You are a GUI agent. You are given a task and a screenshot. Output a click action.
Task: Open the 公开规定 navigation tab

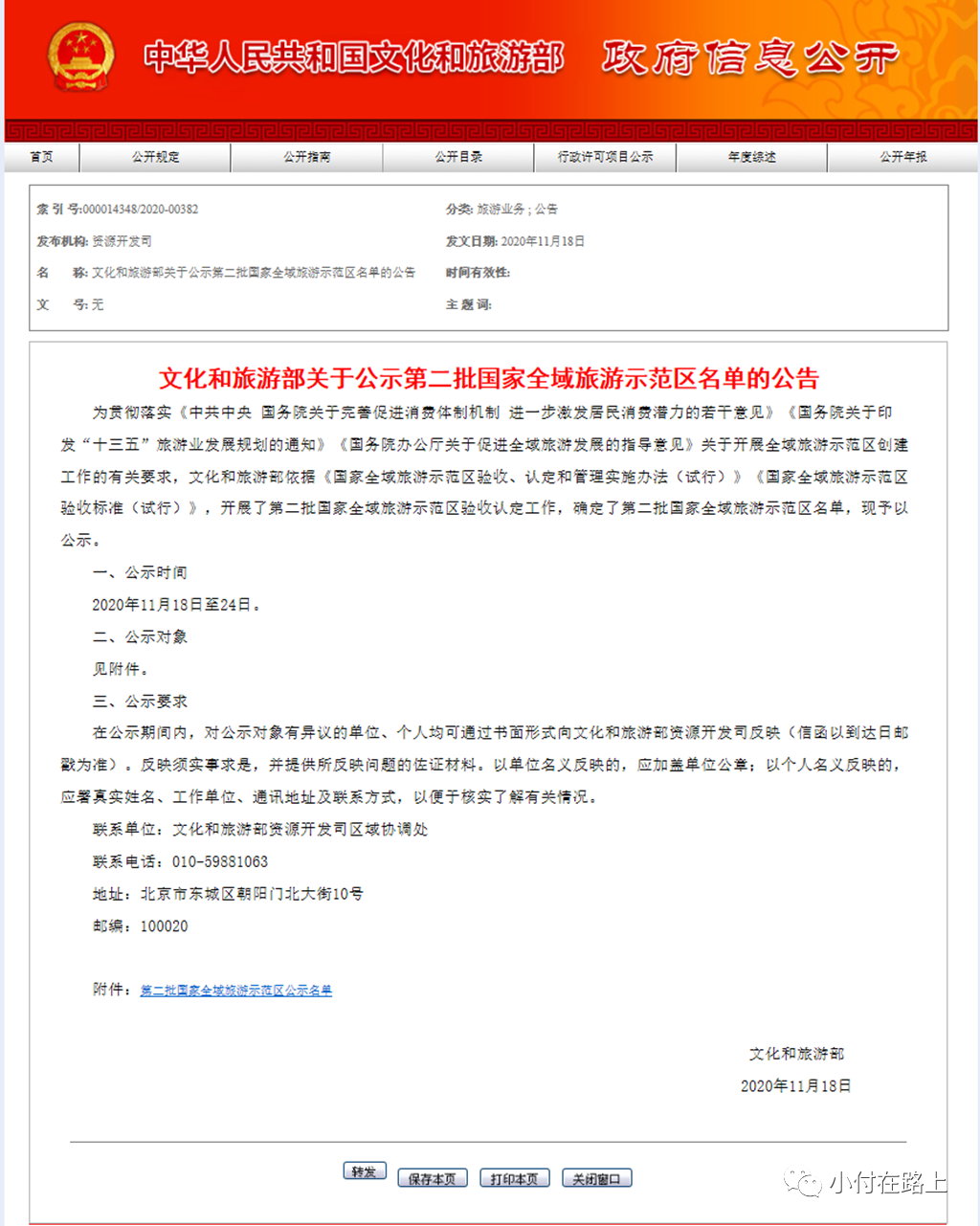pyautogui.click(x=155, y=157)
